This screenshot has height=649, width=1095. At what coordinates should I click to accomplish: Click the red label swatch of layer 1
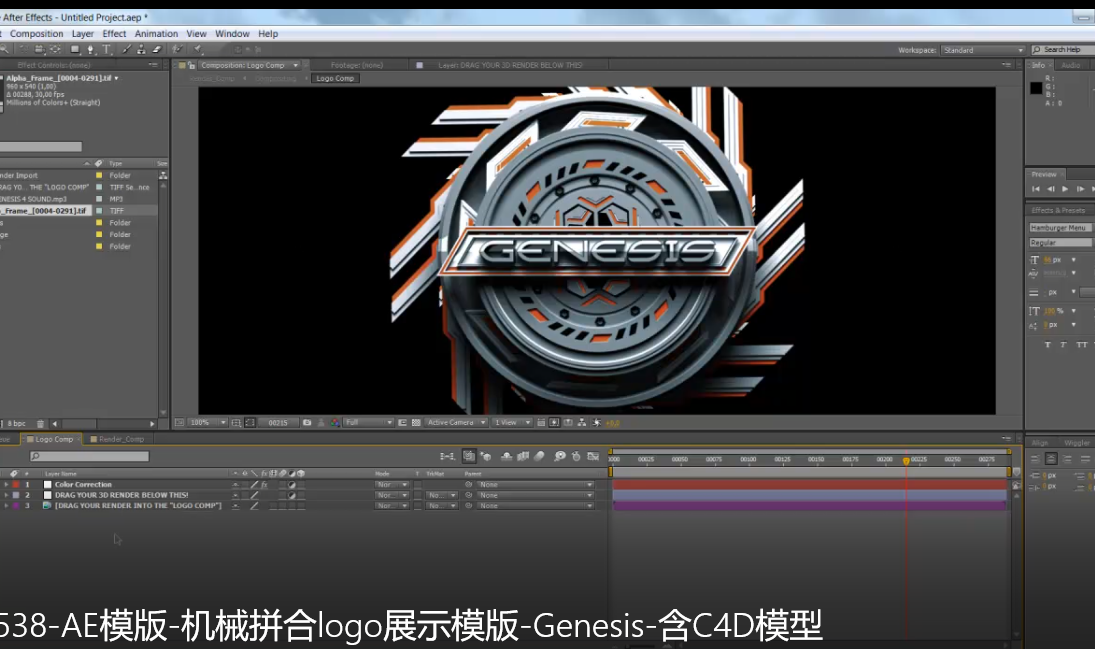pos(16,485)
